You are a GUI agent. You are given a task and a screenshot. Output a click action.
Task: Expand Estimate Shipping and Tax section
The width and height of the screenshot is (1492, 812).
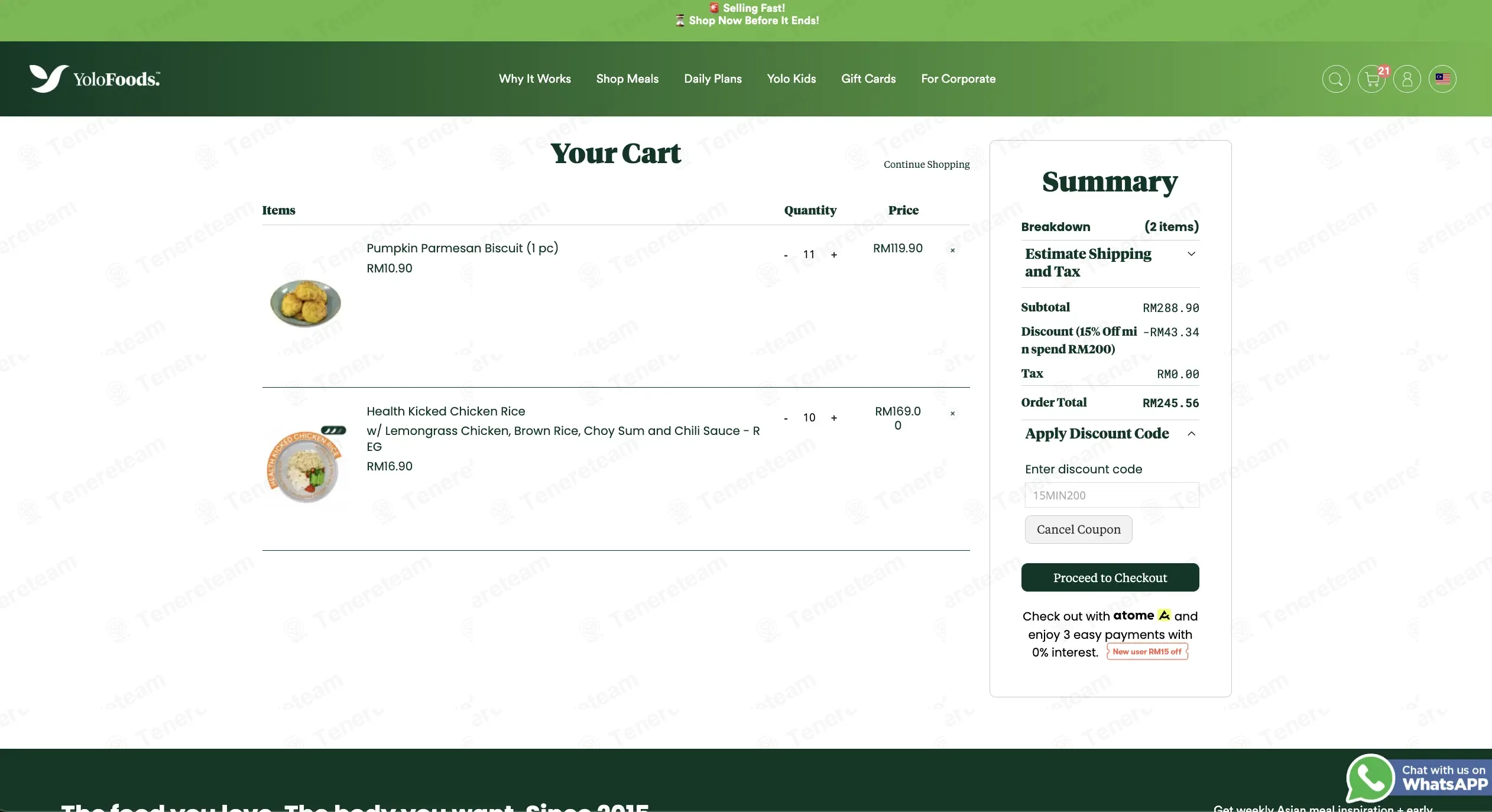(x=1110, y=262)
